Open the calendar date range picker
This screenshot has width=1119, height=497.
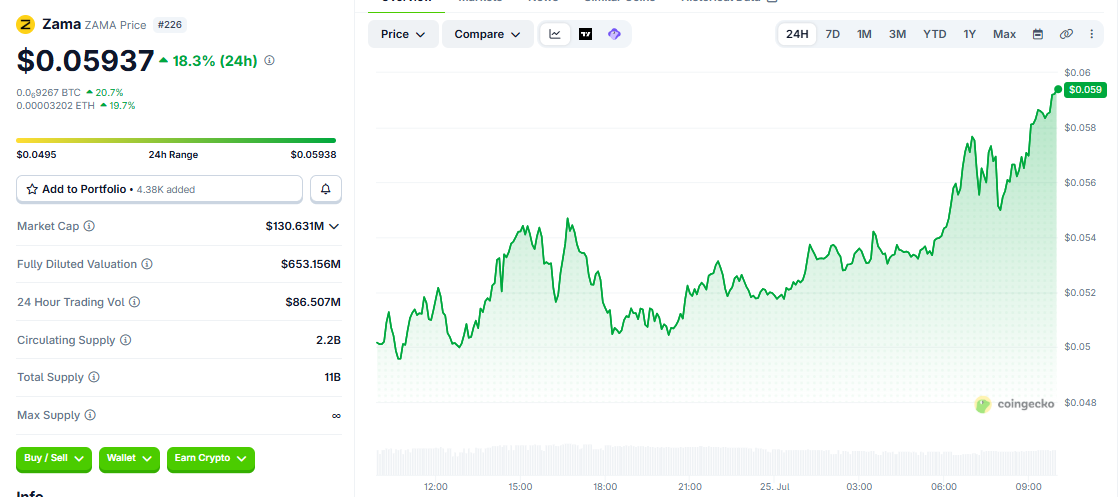1038,34
